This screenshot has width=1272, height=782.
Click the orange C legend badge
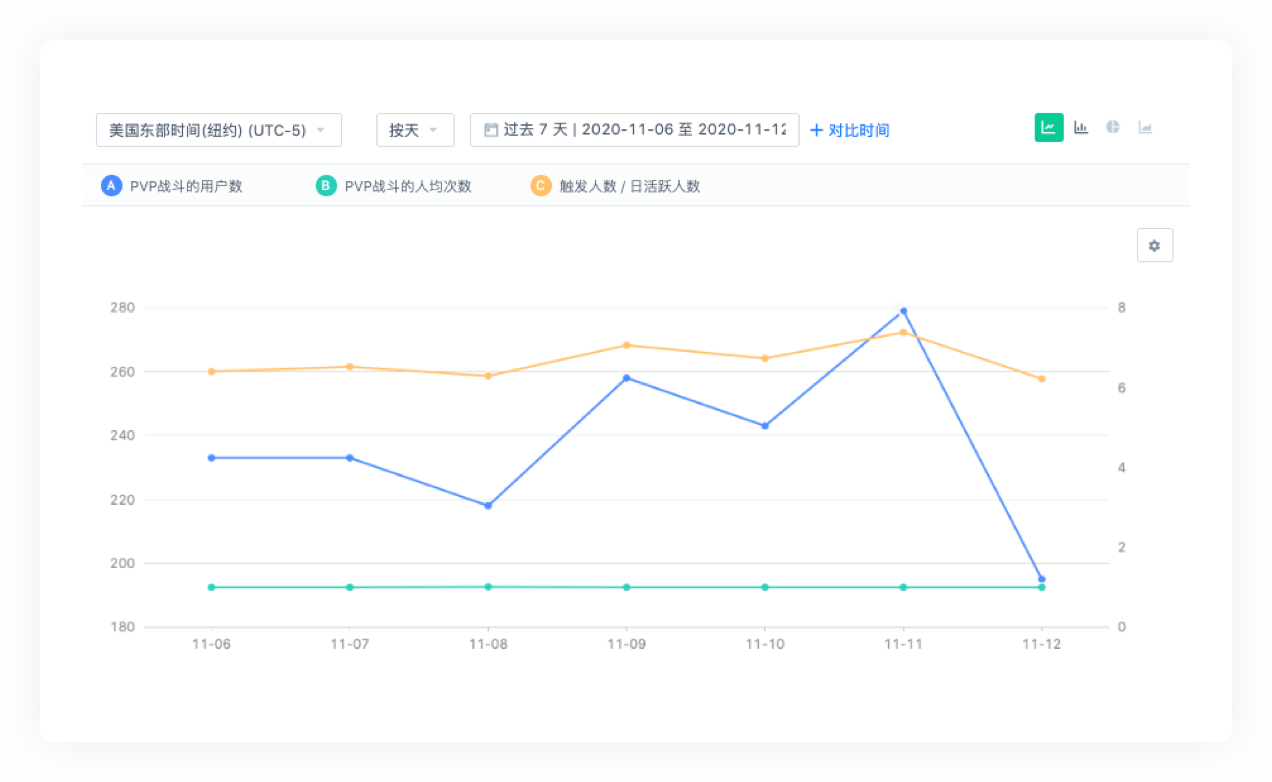click(x=541, y=186)
